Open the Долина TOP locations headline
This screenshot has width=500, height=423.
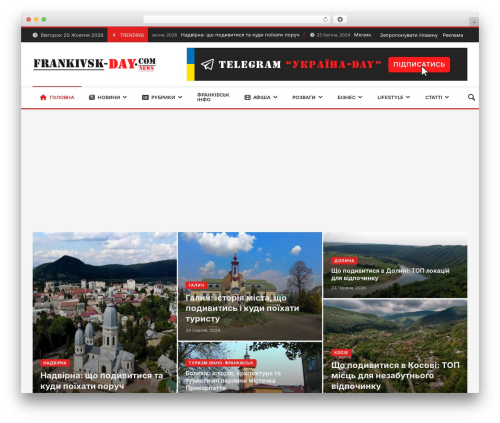click(x=390, y=274)
